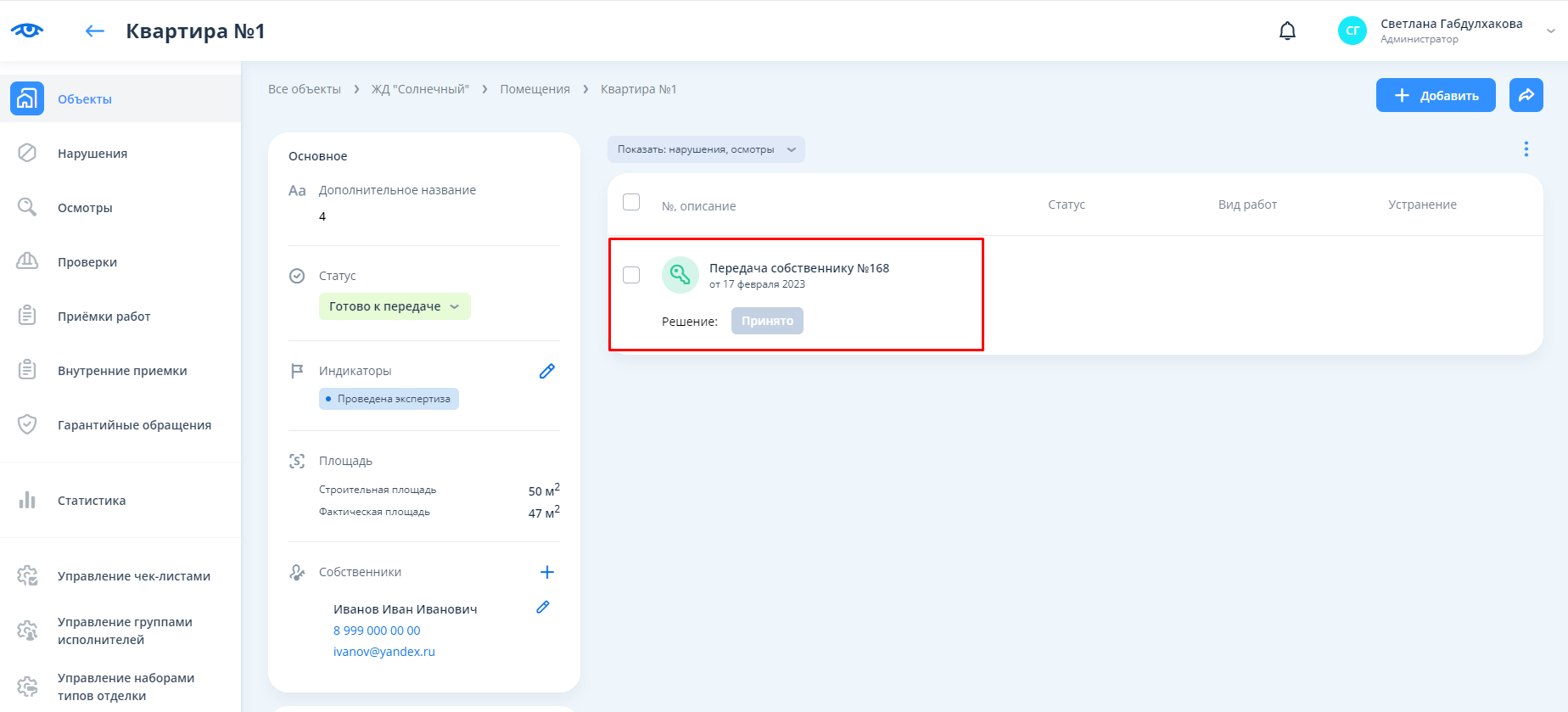Screen dimensions: 1568x712
Task: Toggle the select-all checkbox in the table header
Action: 631,202
